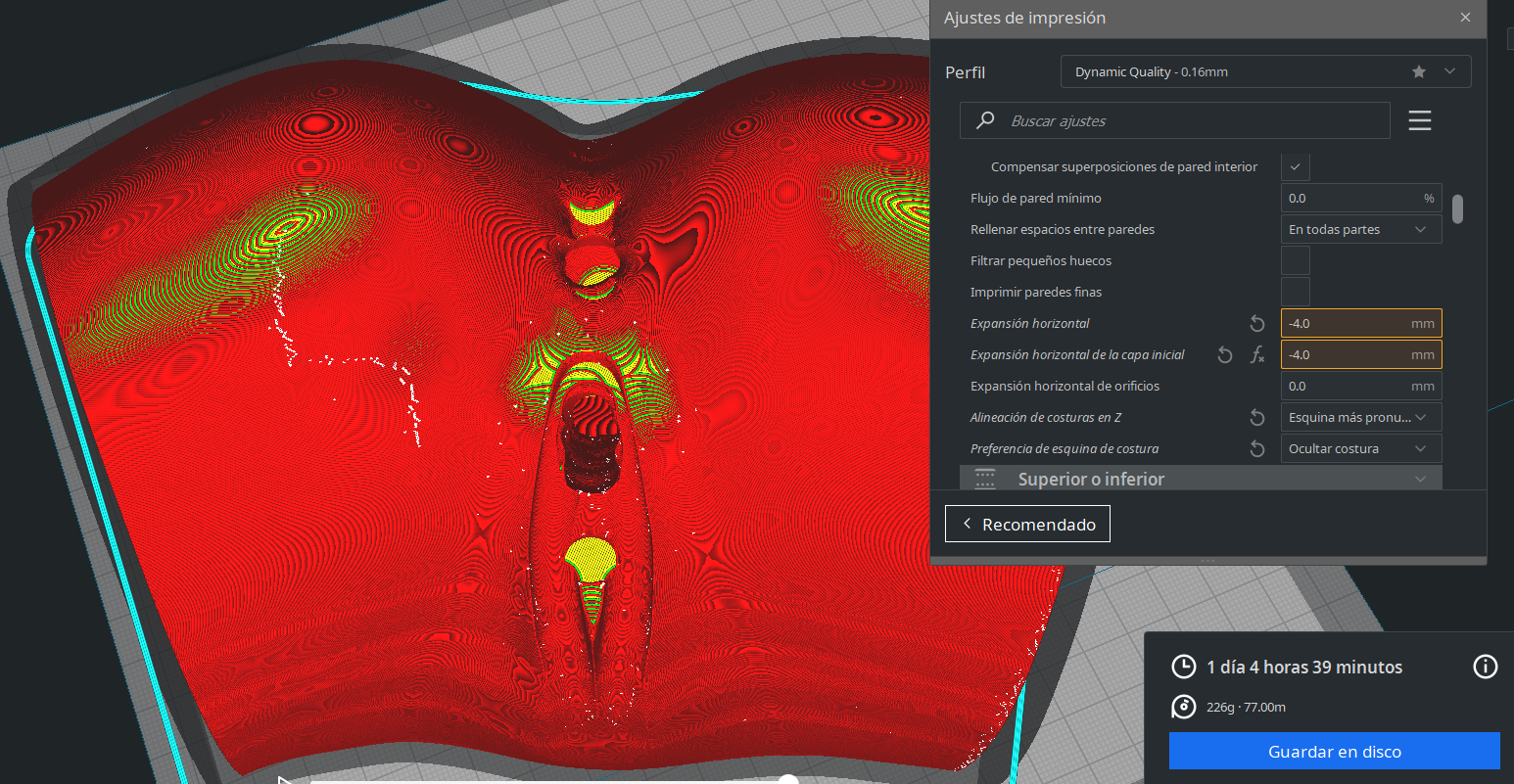Click the fx formula icon for capa inicial
The width and height of the screenshot is (1514, 784).
1257,355
